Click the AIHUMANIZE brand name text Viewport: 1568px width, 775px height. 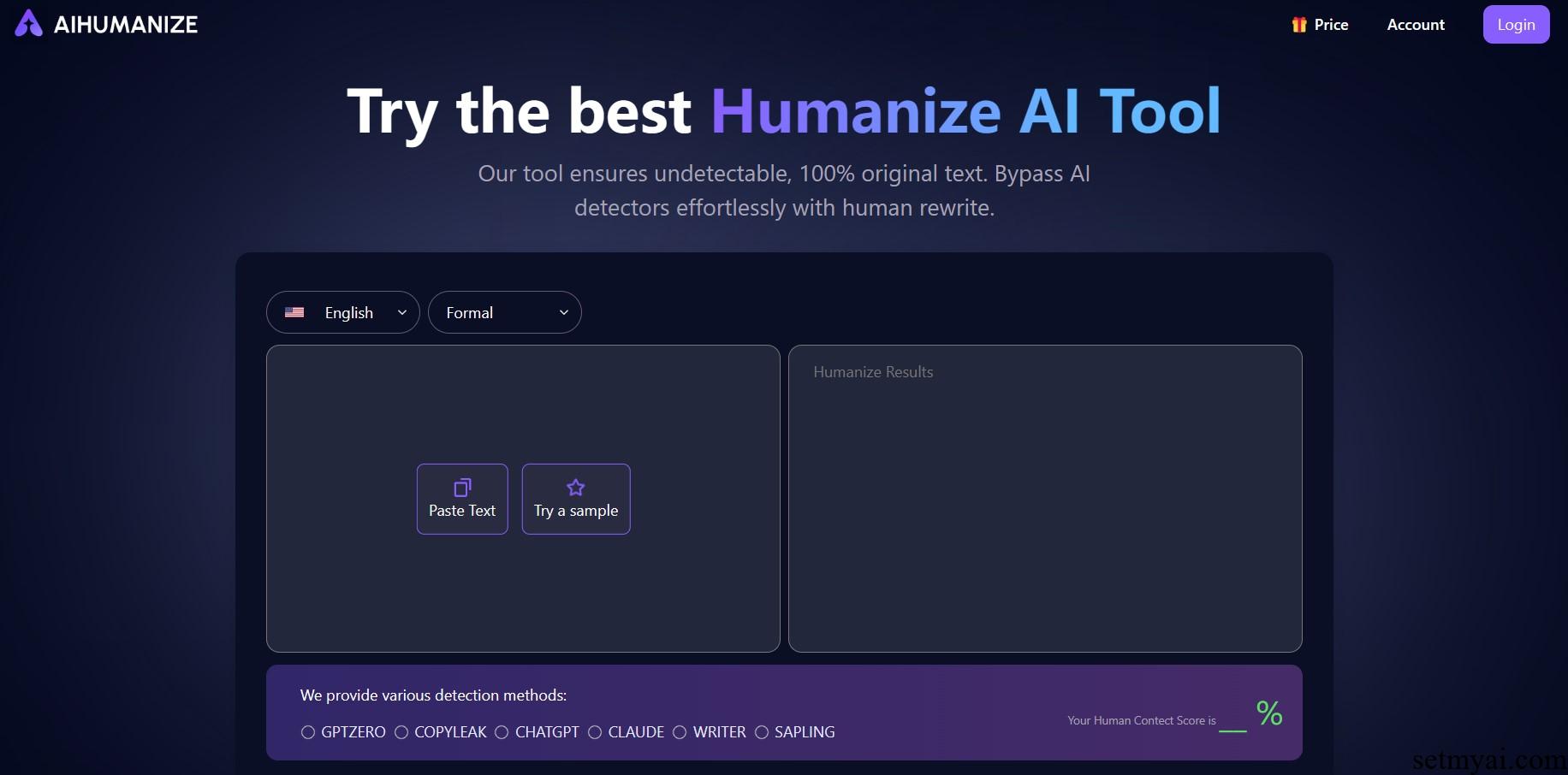pyautogui.click(x=126, y=25)
